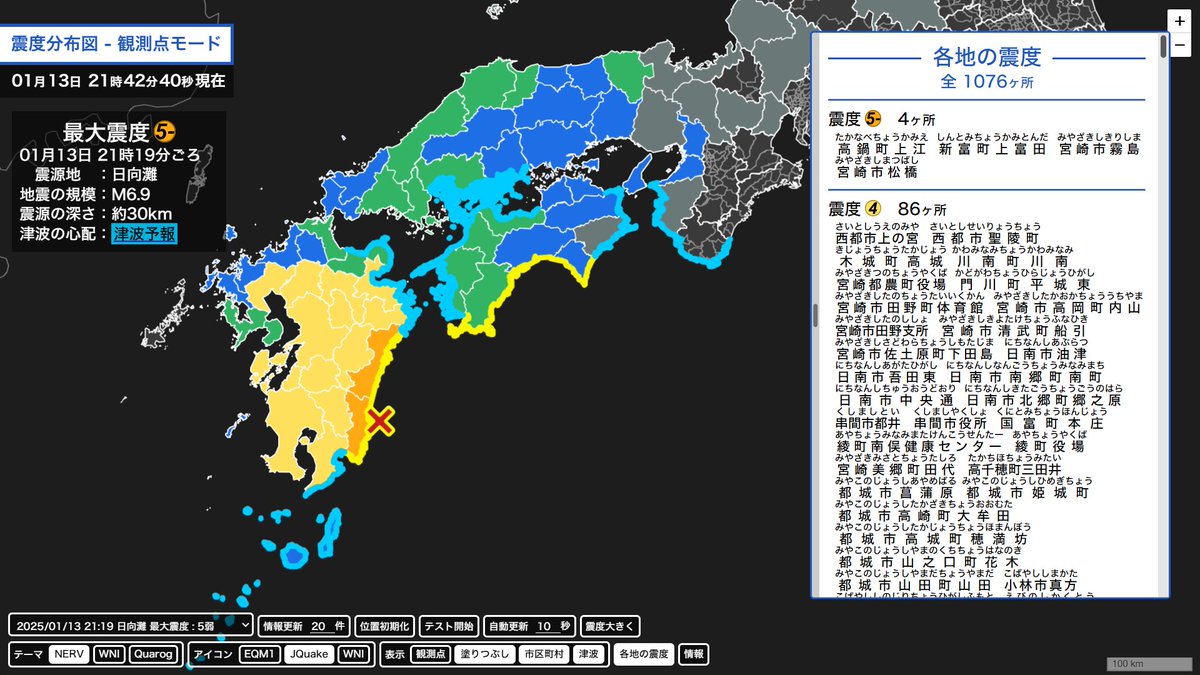The height and width of the screenshot is (675, 1200).
Task: Toggle 観測点 display mode
Action: 430,655
